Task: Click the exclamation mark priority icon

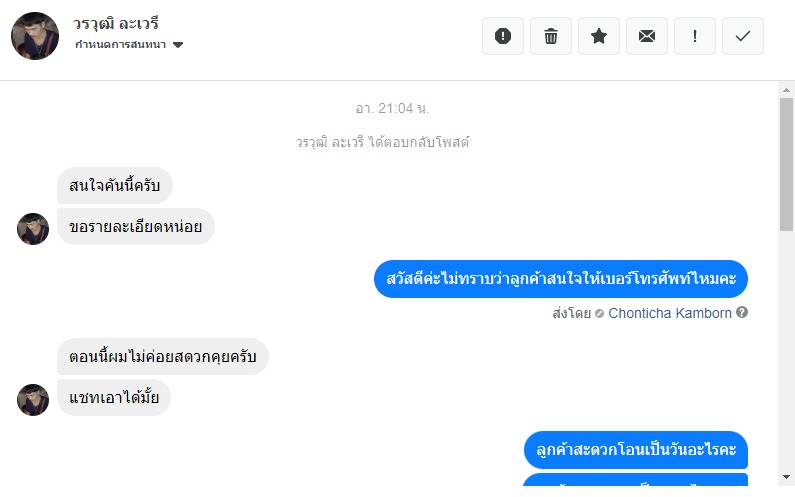Action: click(x=695, y=36)
